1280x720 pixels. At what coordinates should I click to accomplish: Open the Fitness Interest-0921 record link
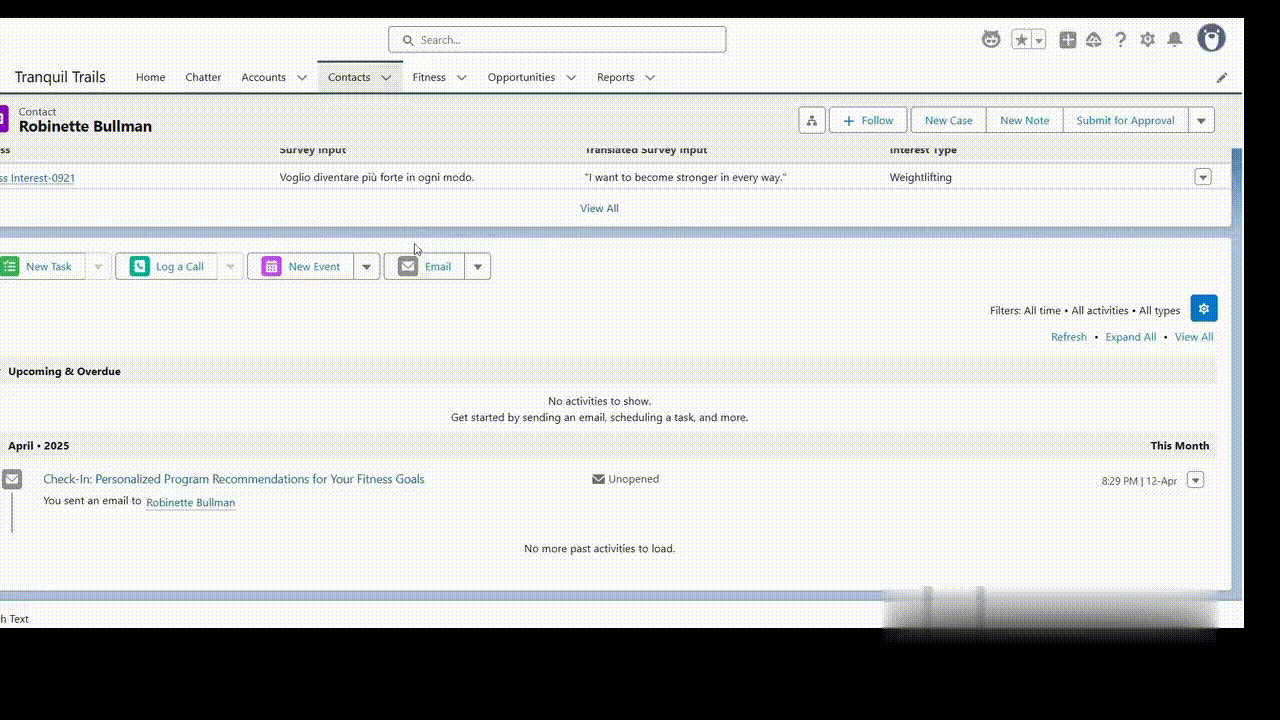click(37, 178)
